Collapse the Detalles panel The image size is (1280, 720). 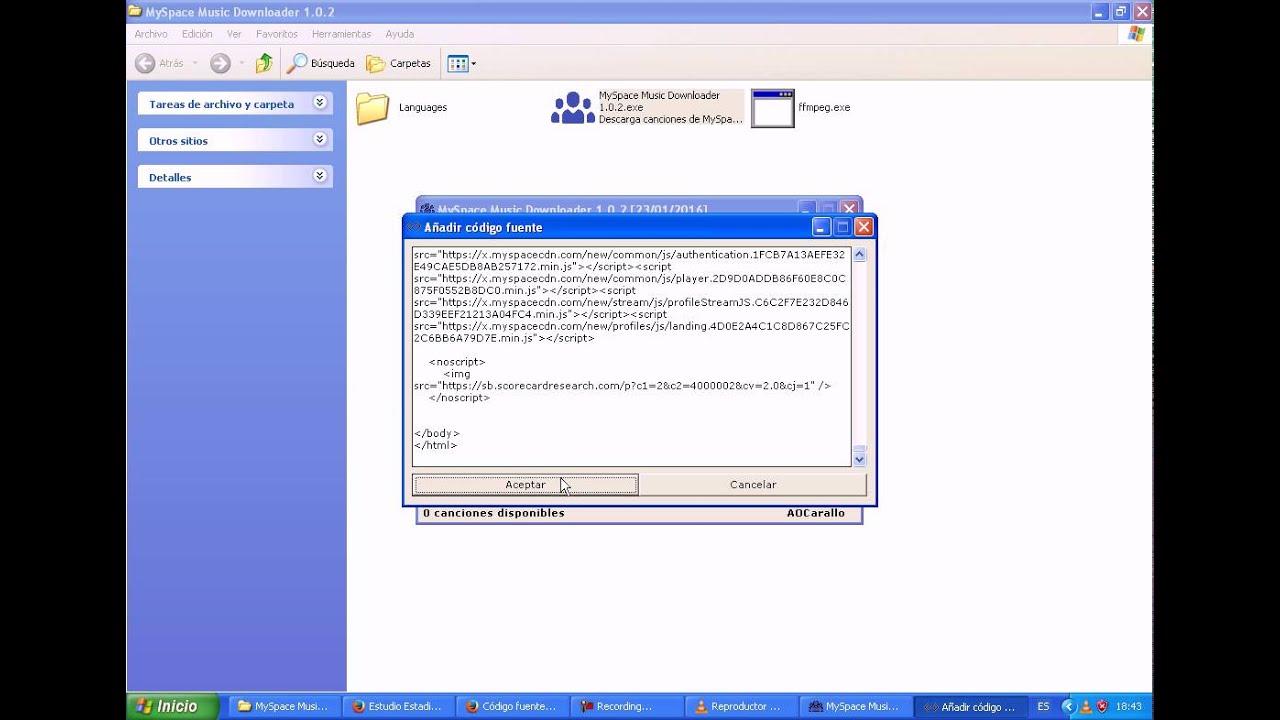320,176
